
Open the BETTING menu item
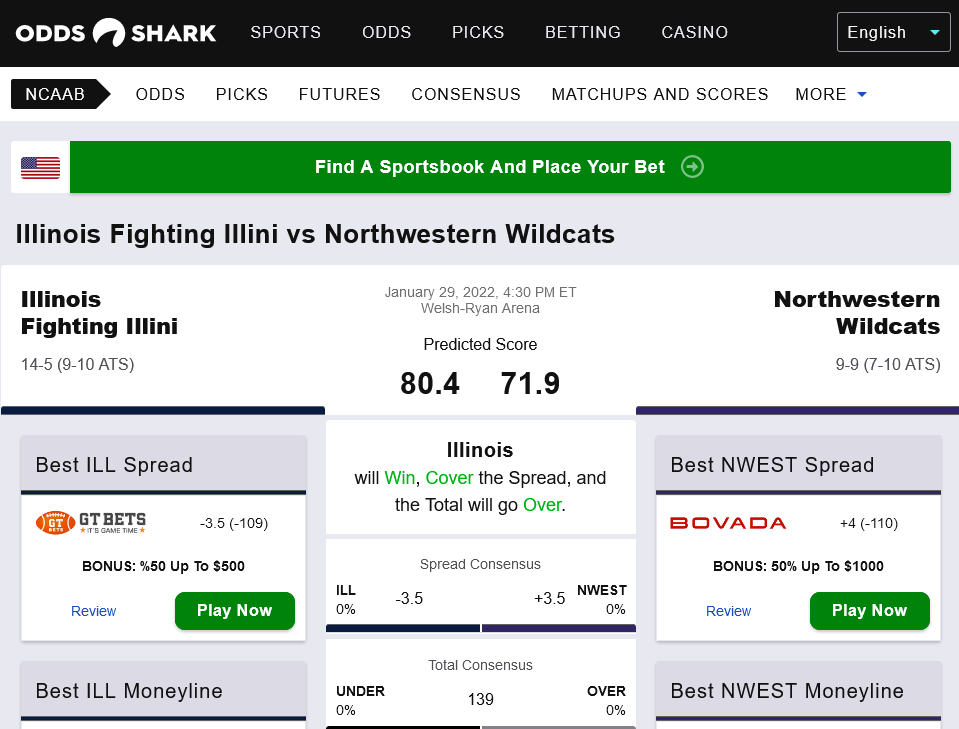(583, 32)
